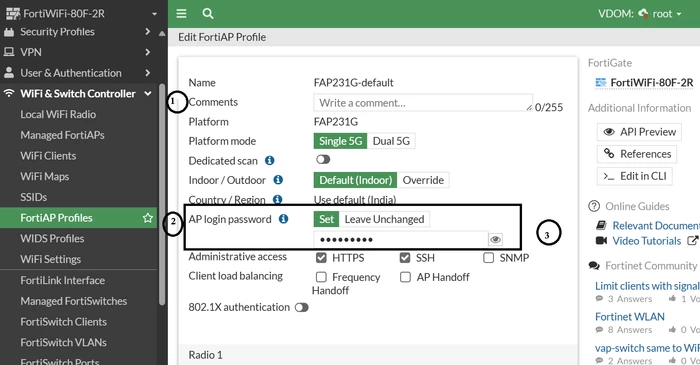Screen dimensions: 700x365
Task: Reveal password with the eye icon
Action: click(495, 240)
